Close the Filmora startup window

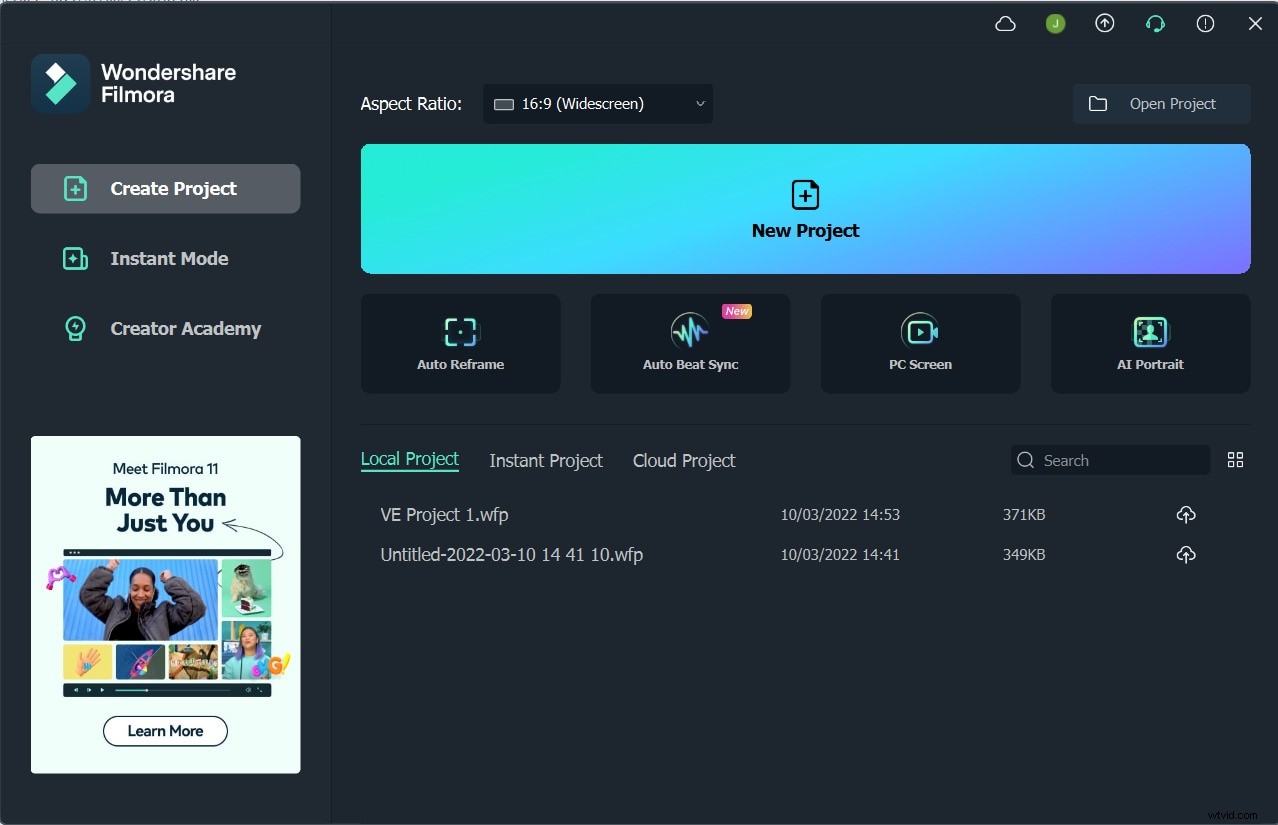(1255, 24)
